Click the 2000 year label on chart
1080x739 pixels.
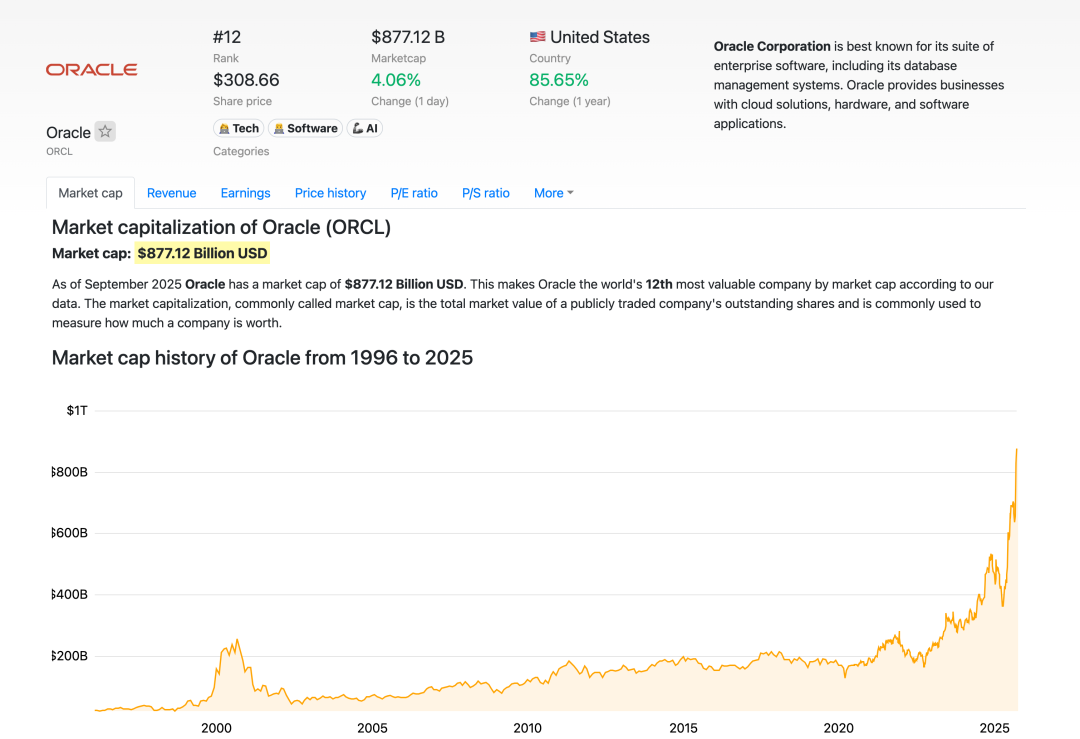tap(216, 728)
